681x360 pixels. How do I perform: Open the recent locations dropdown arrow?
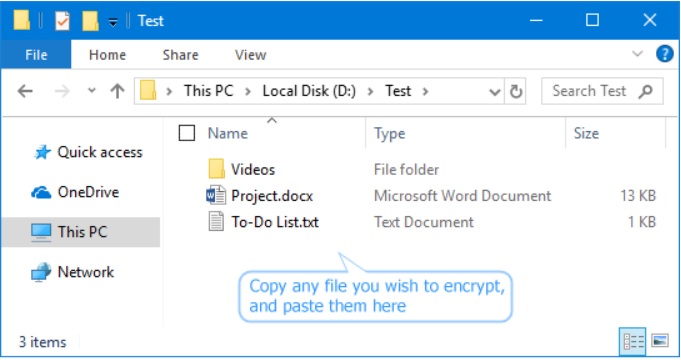91,91
